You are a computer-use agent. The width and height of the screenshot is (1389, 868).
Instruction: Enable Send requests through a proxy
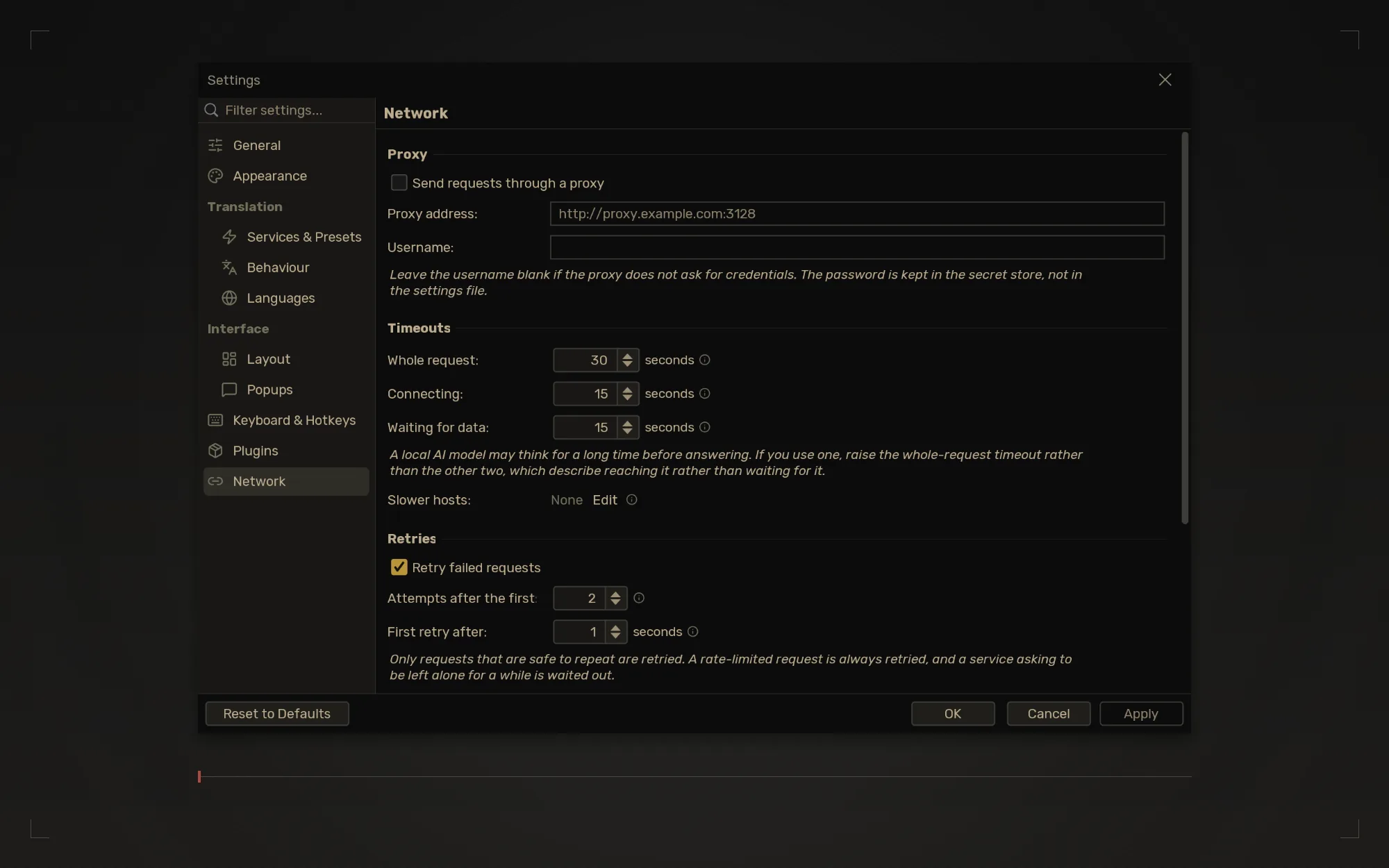[399, 183]
